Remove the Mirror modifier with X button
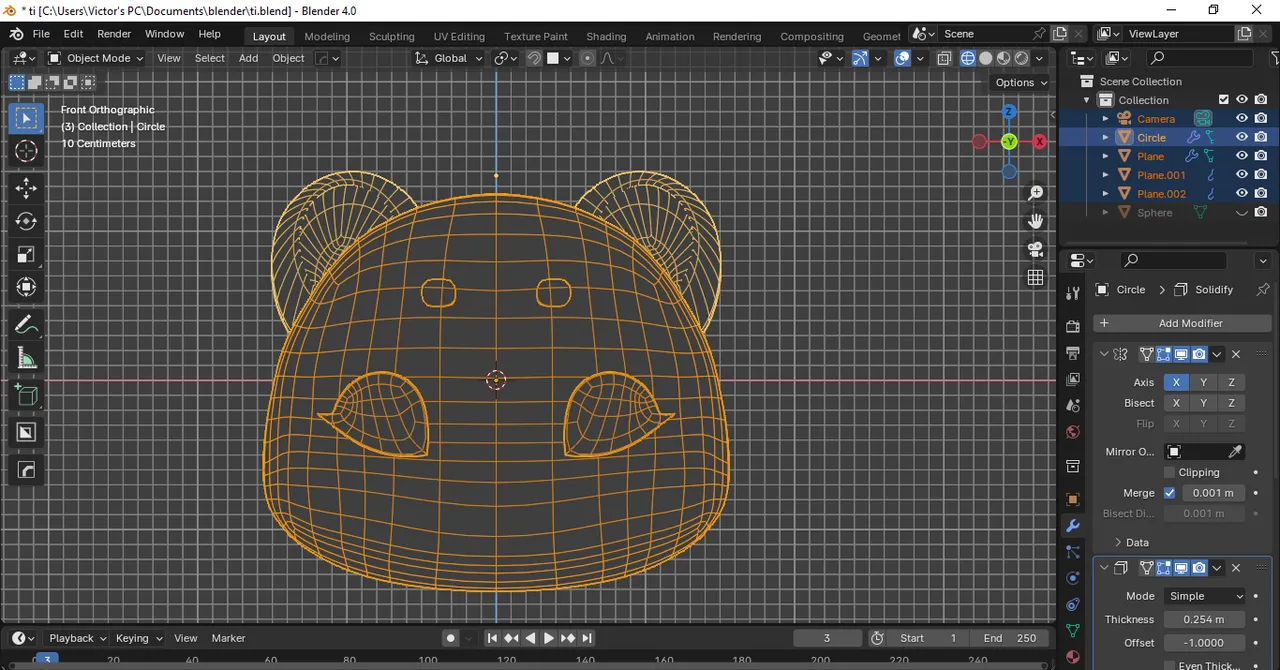Screen dimensions: 1280x670 tap(1236, 354)
